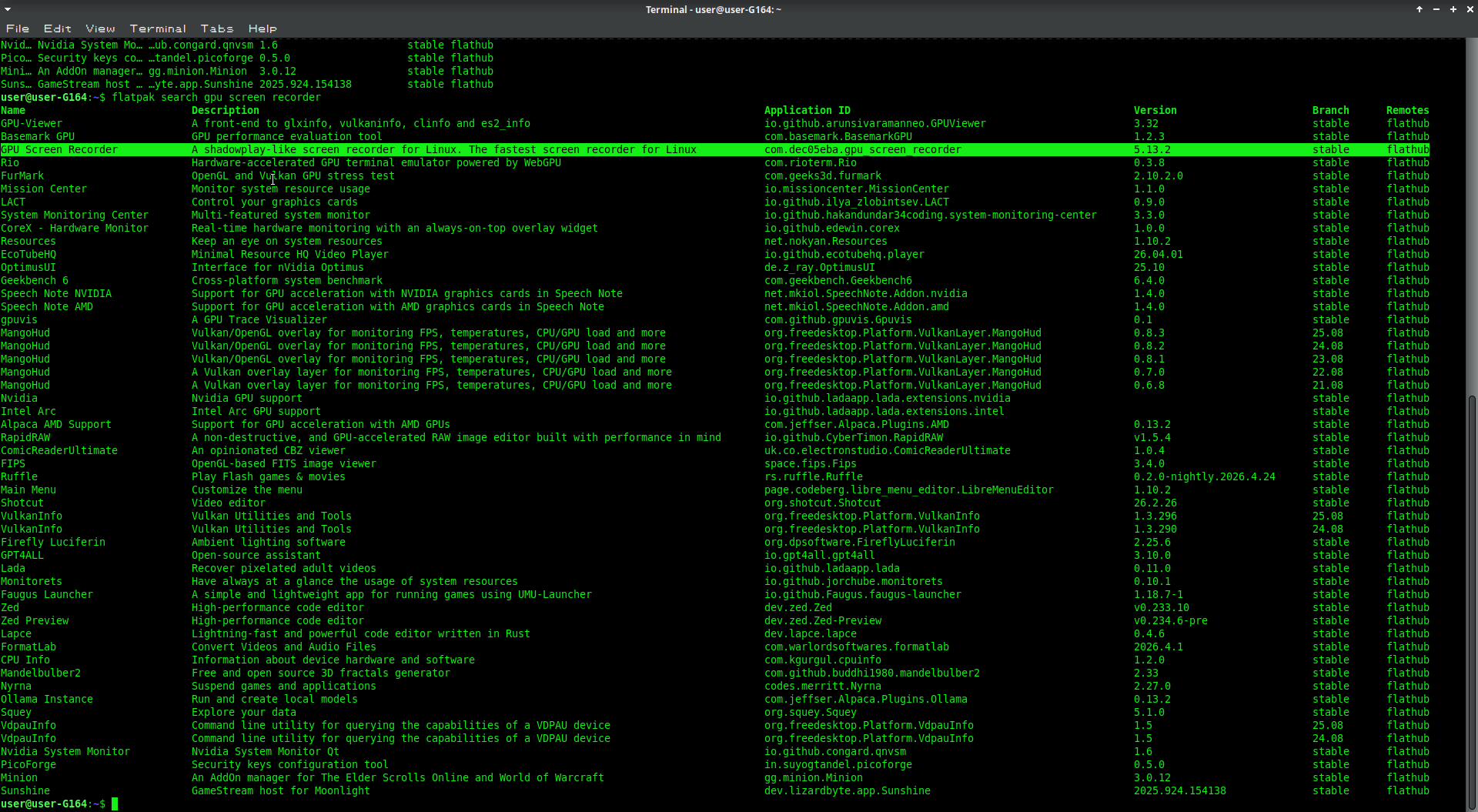
Task: Click the name "GPU-Viewer"
Action: (32, 124)
